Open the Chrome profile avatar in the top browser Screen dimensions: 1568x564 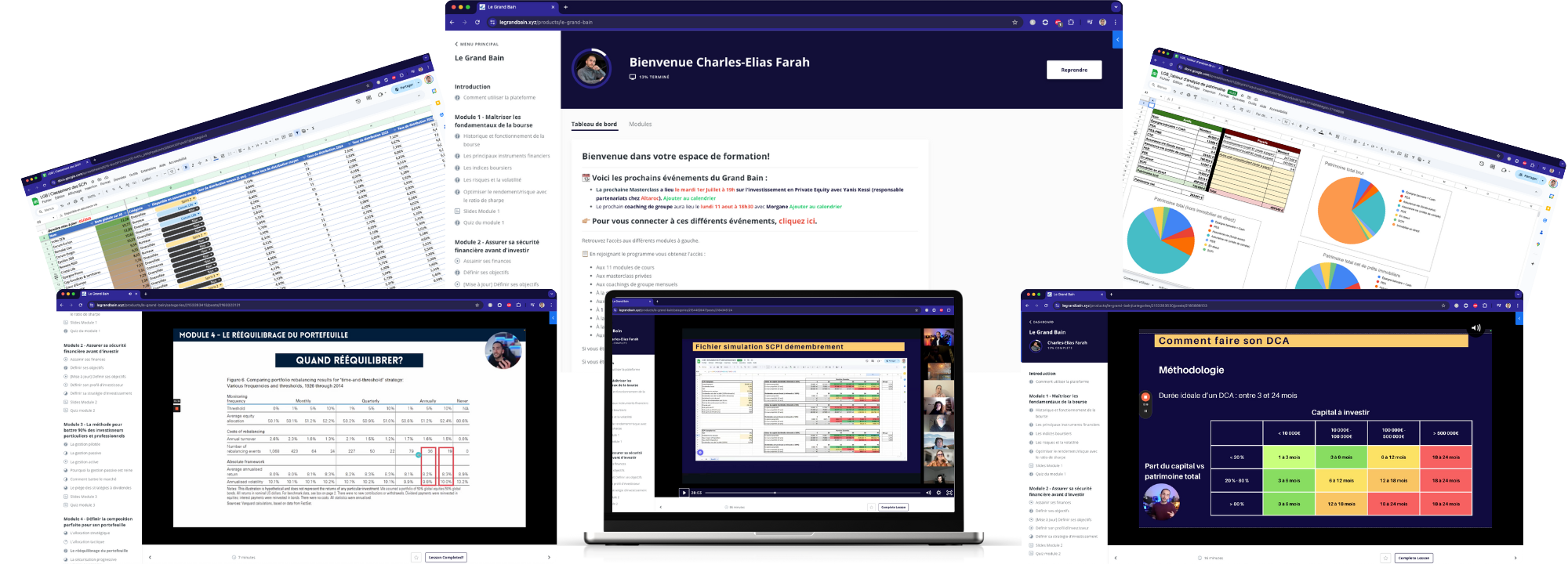tap(1102, 22)
